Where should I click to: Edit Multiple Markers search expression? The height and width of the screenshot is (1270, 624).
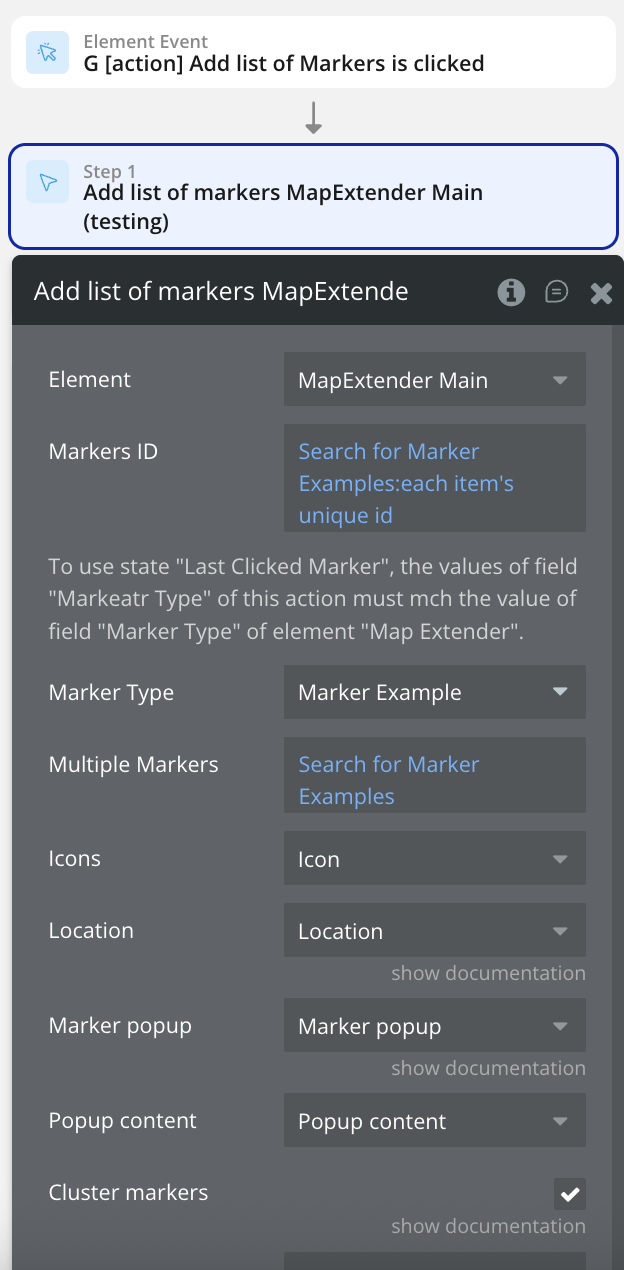click(x=434, y=780)
